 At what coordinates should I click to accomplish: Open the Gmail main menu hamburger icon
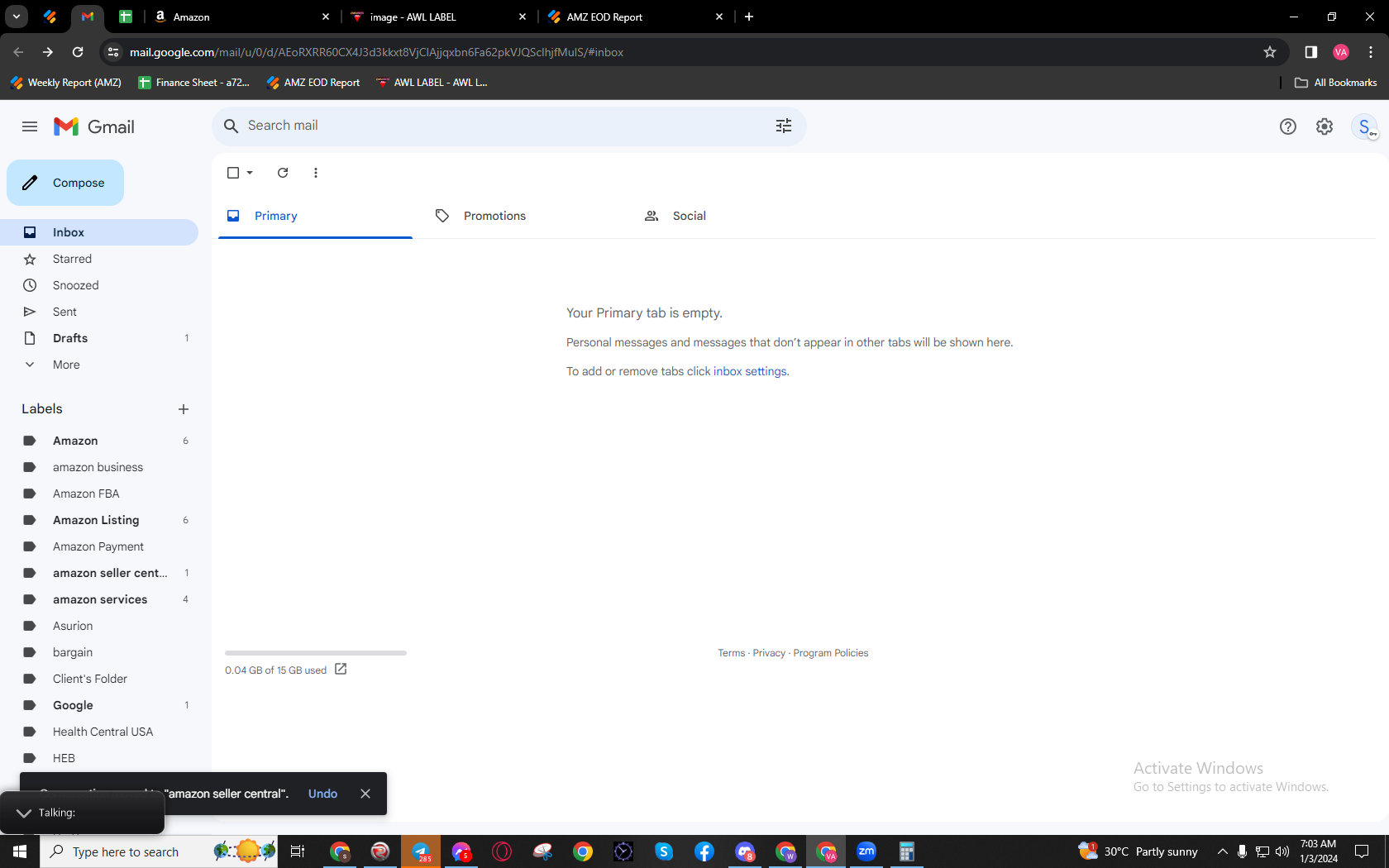click(x=30, y=126)
